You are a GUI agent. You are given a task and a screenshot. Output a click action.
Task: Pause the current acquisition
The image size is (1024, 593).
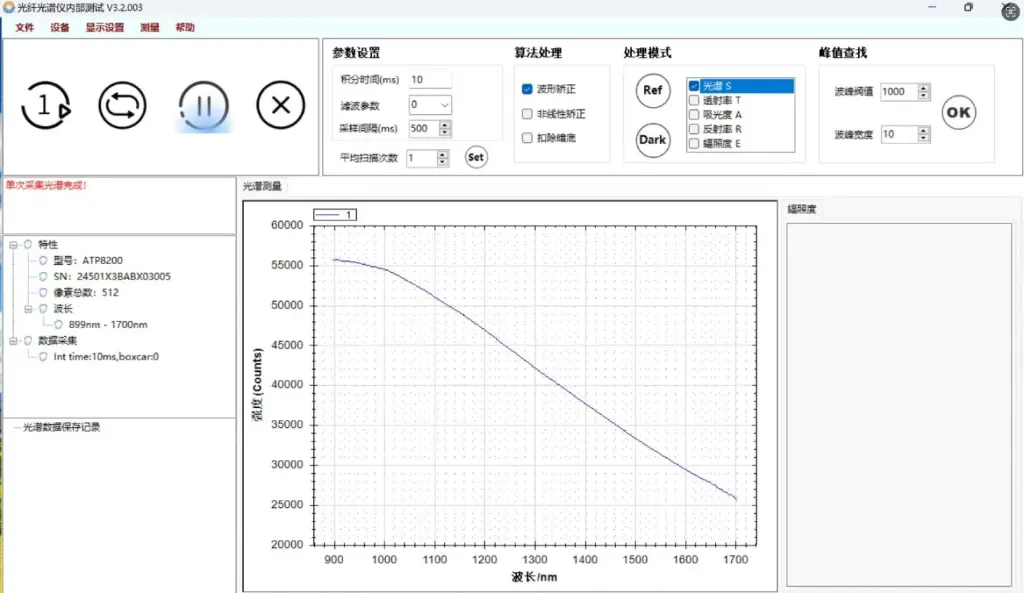coord(203,105)
